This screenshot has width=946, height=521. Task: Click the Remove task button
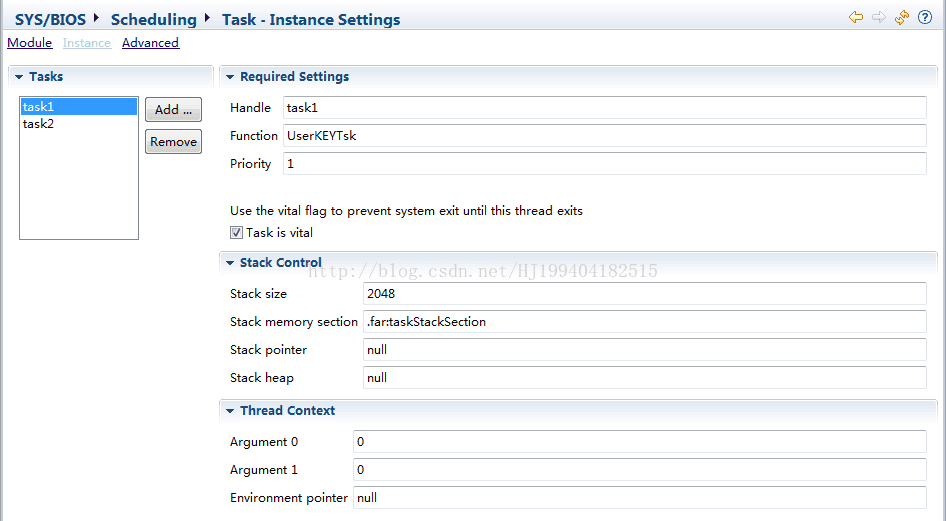pos(173,142)
